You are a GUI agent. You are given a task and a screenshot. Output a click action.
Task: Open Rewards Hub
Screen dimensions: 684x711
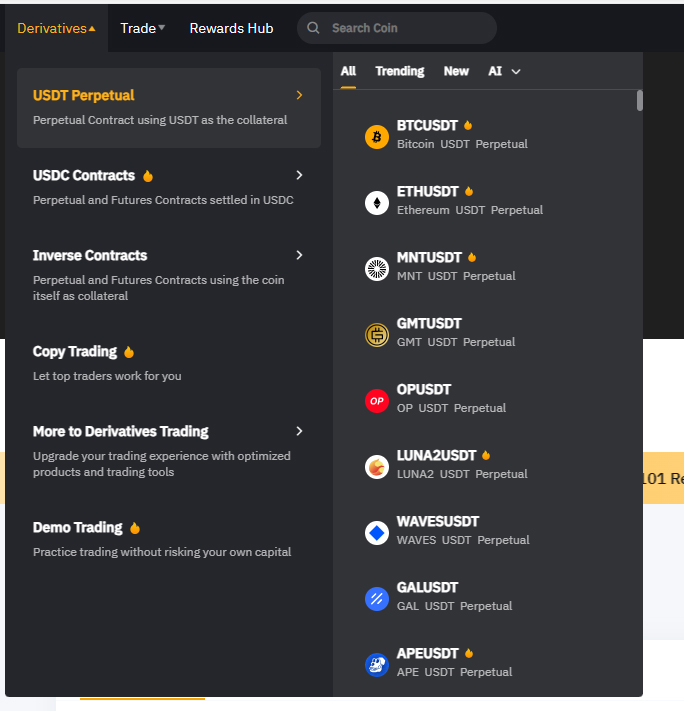[x=231, y=28]
